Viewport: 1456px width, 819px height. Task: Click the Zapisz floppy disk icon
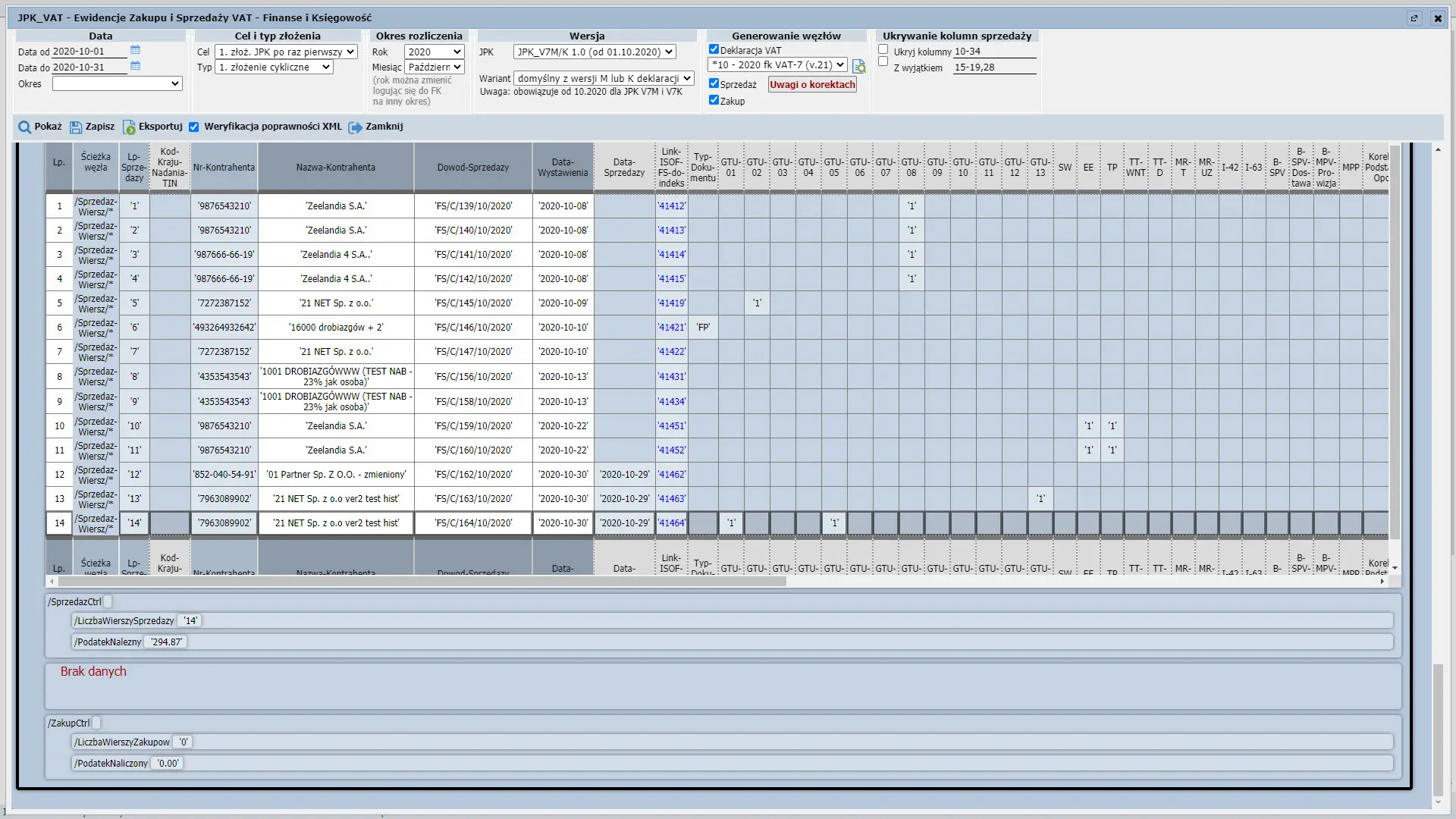(76, 127)
